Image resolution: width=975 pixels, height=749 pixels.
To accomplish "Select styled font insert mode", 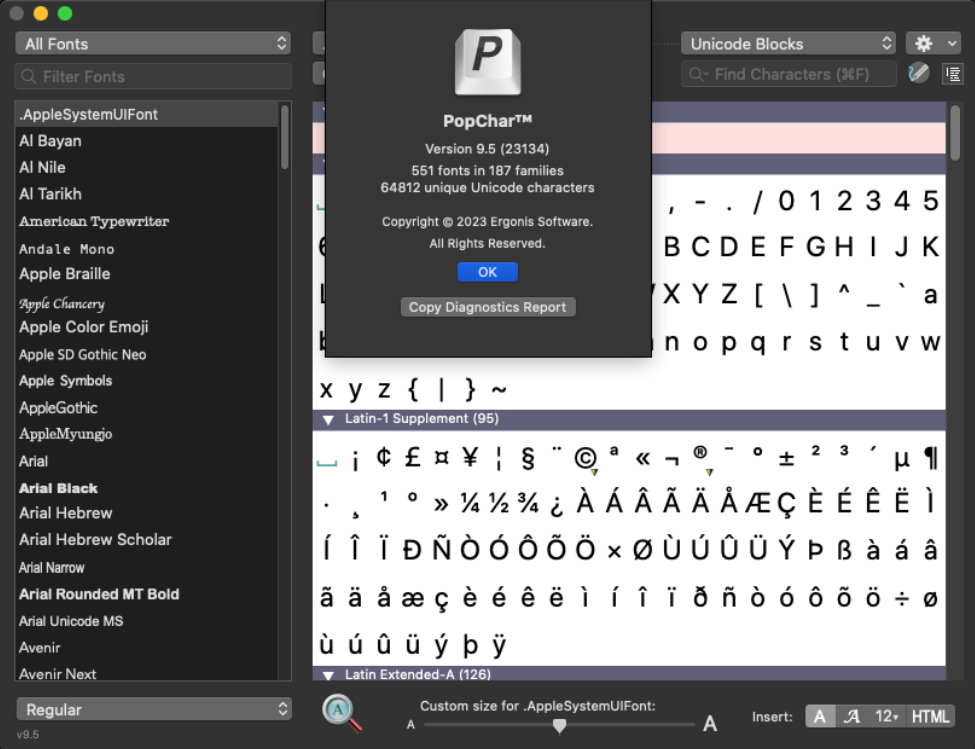I will pos(852,716).
